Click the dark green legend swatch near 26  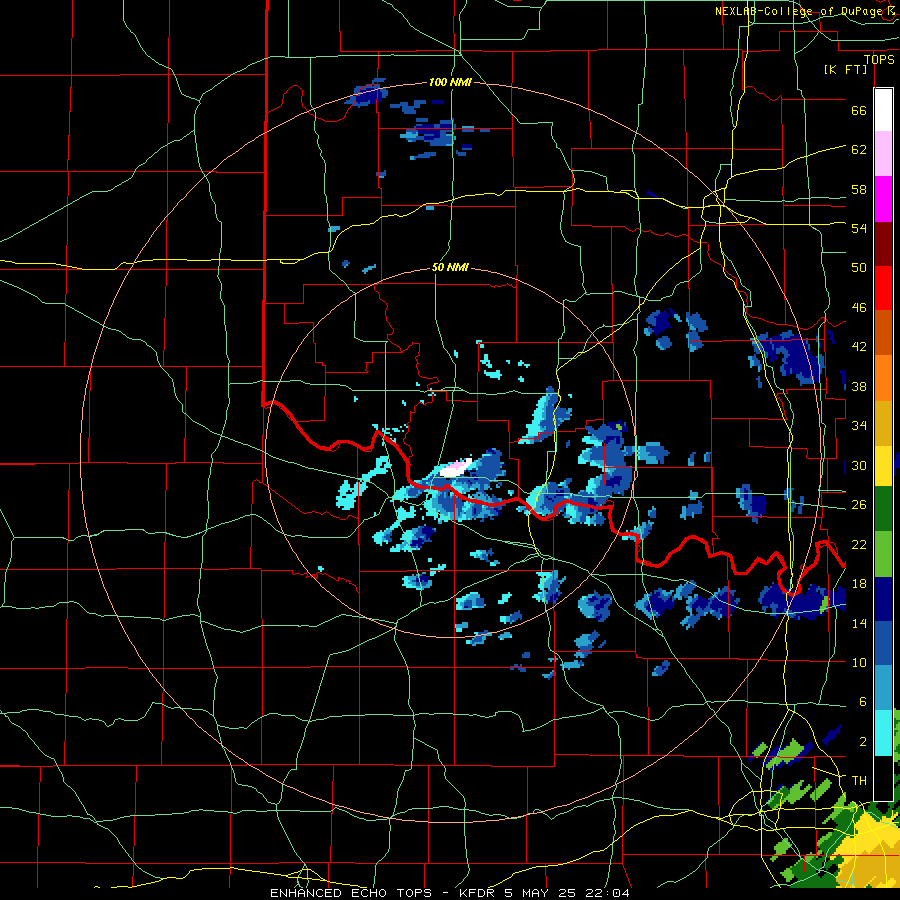[883, 509]
